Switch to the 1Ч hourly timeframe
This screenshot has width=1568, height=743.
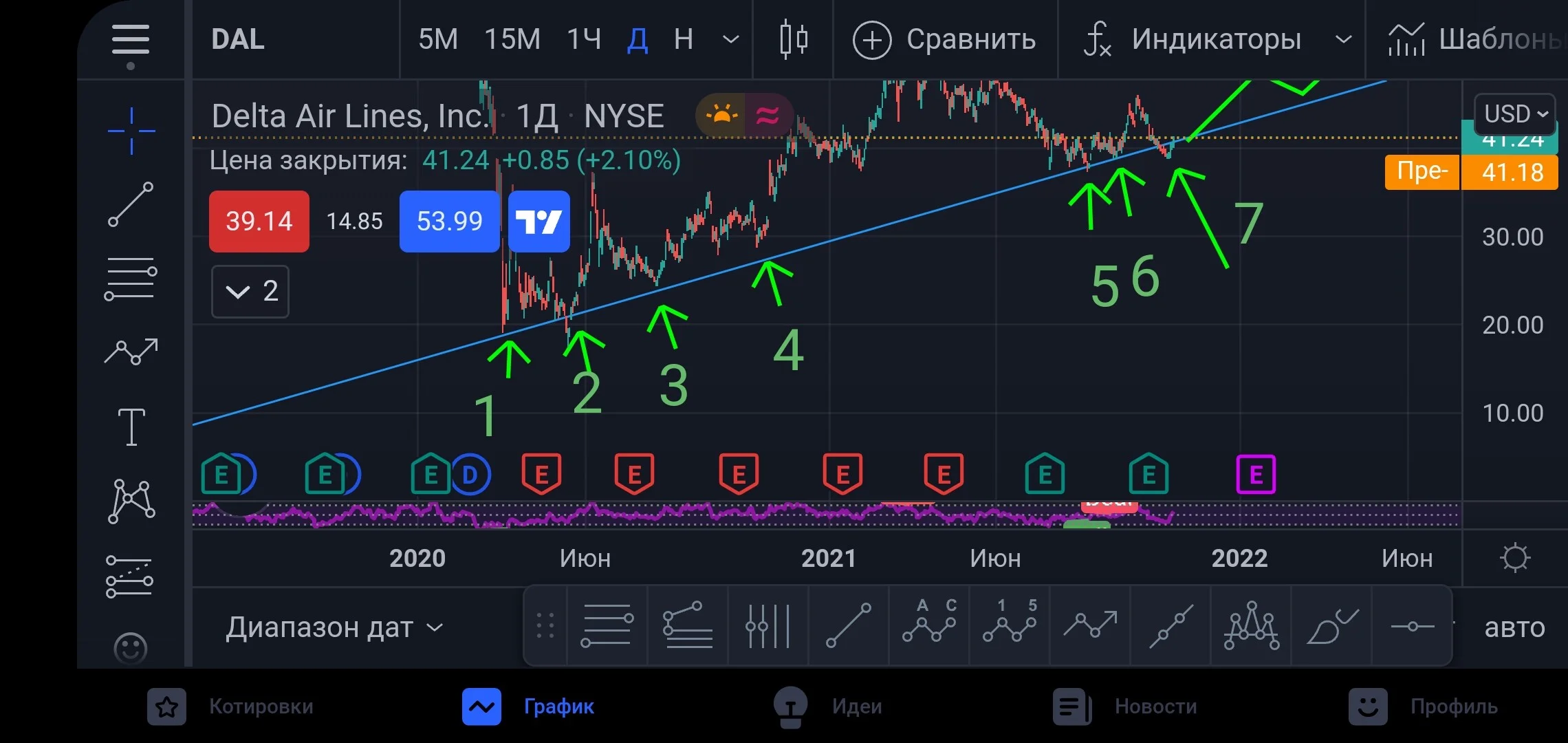584,39
